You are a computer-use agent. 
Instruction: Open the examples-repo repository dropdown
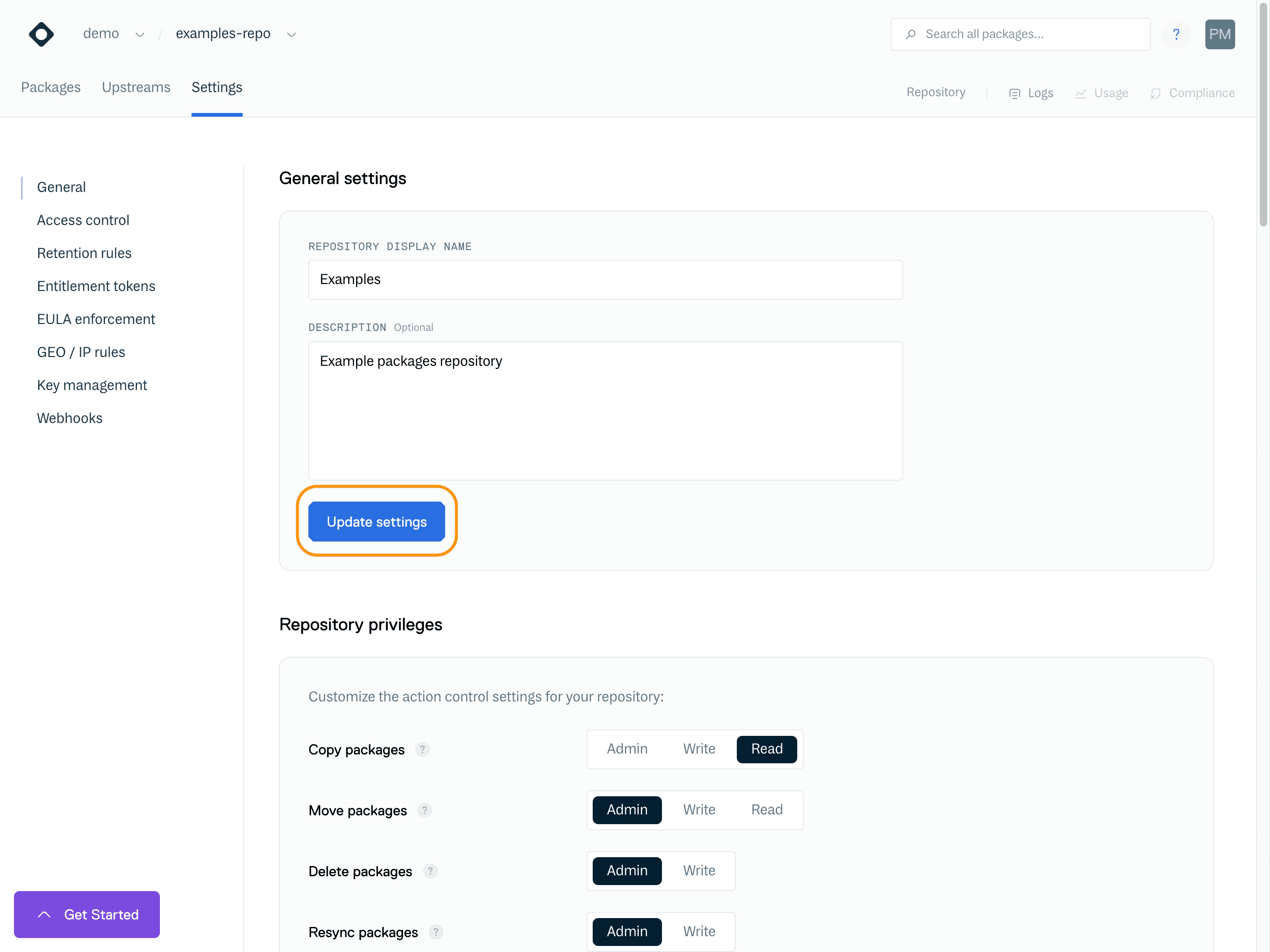(291, 34)
